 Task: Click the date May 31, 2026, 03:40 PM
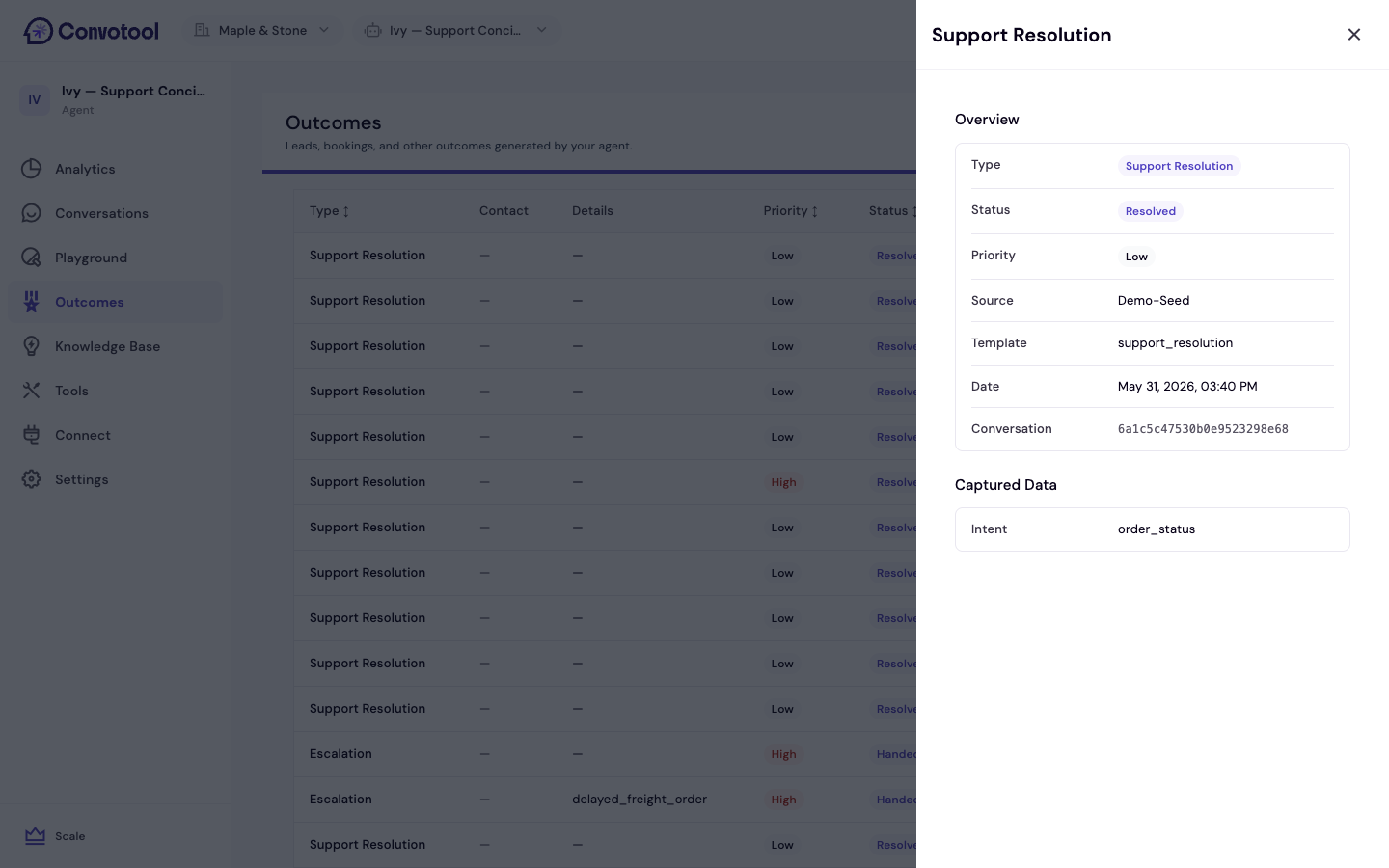tap(1187, 387)
